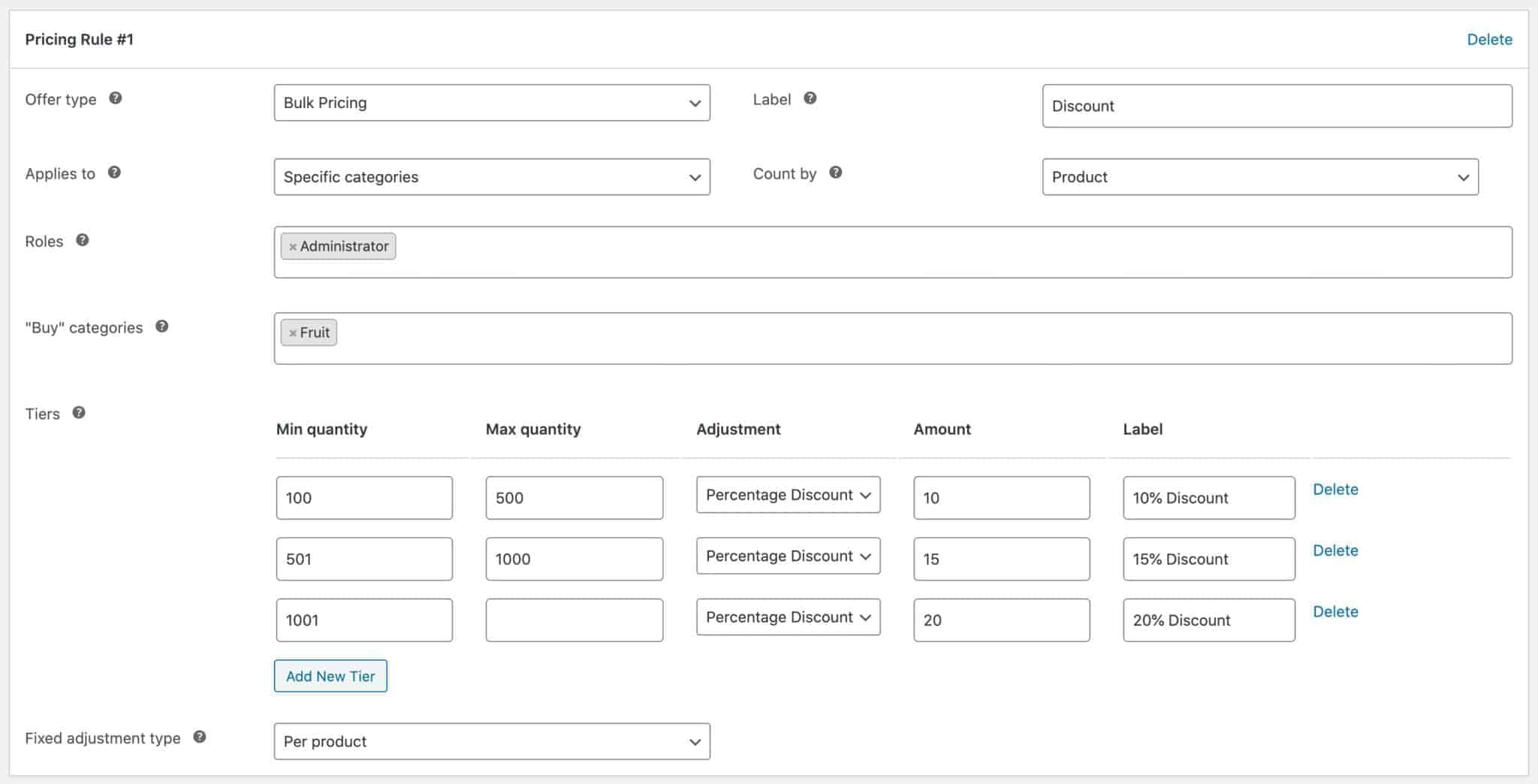The width and height of the screenshot is (1538, 784).
Task: Click the empty Max quantity field
Action: click(x=574, y=620)
